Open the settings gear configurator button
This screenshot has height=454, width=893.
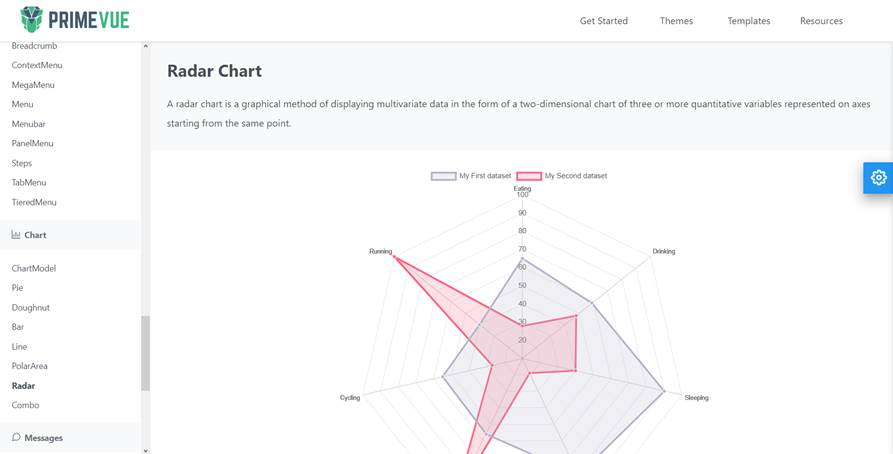(x=878, y=177)
